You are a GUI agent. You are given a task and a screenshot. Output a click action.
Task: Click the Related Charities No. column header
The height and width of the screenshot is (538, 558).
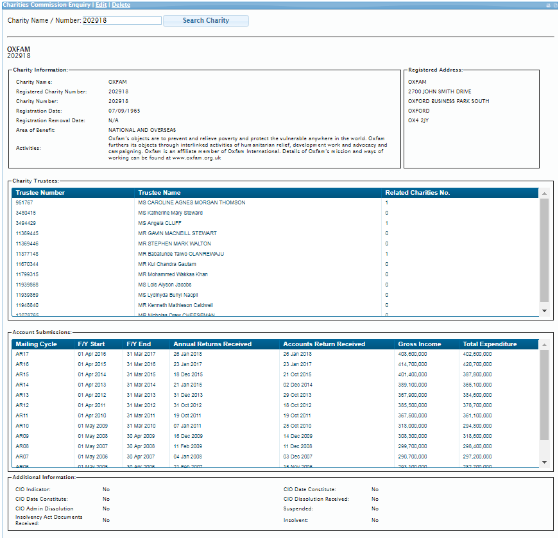460,192
